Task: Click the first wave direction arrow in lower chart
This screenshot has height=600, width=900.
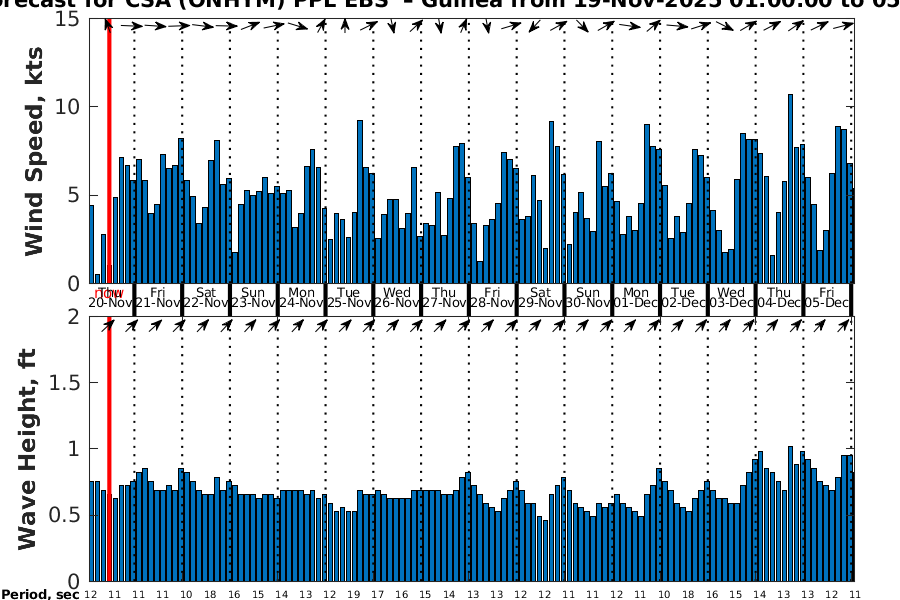Action: pos(108,325)
